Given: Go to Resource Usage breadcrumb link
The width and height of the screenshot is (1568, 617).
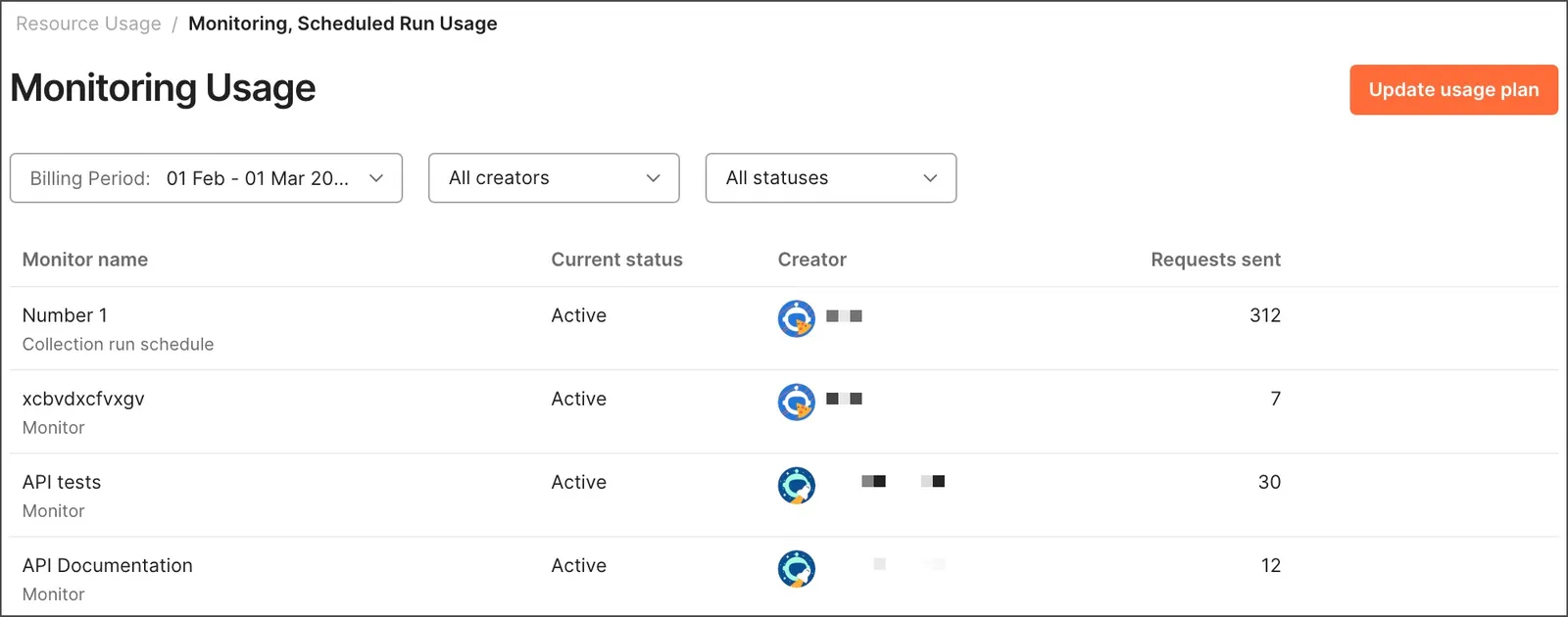Looking at the screenshot, I should 88,24.
